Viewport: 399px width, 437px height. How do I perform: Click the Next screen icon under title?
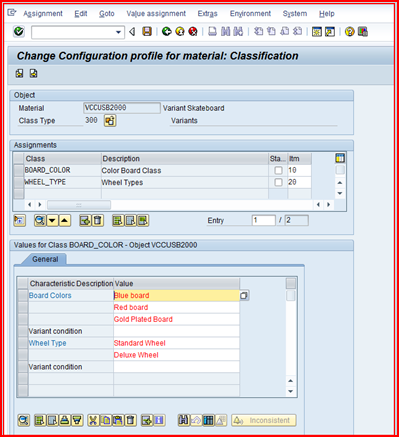click(x=33, y=74)
